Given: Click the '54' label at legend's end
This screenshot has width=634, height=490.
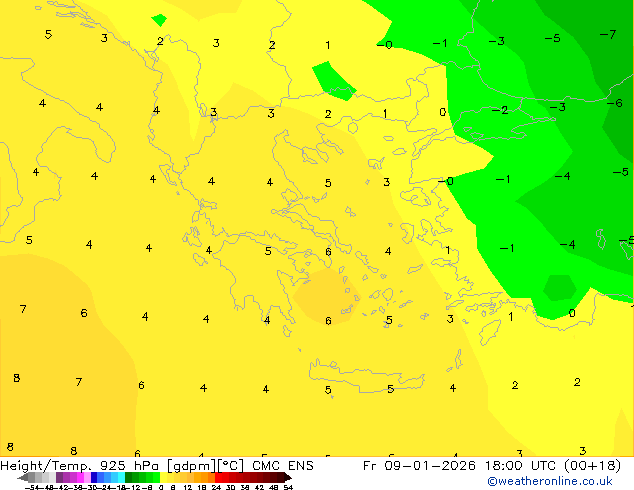Looking at the screenshot, I should click(288, 487).
